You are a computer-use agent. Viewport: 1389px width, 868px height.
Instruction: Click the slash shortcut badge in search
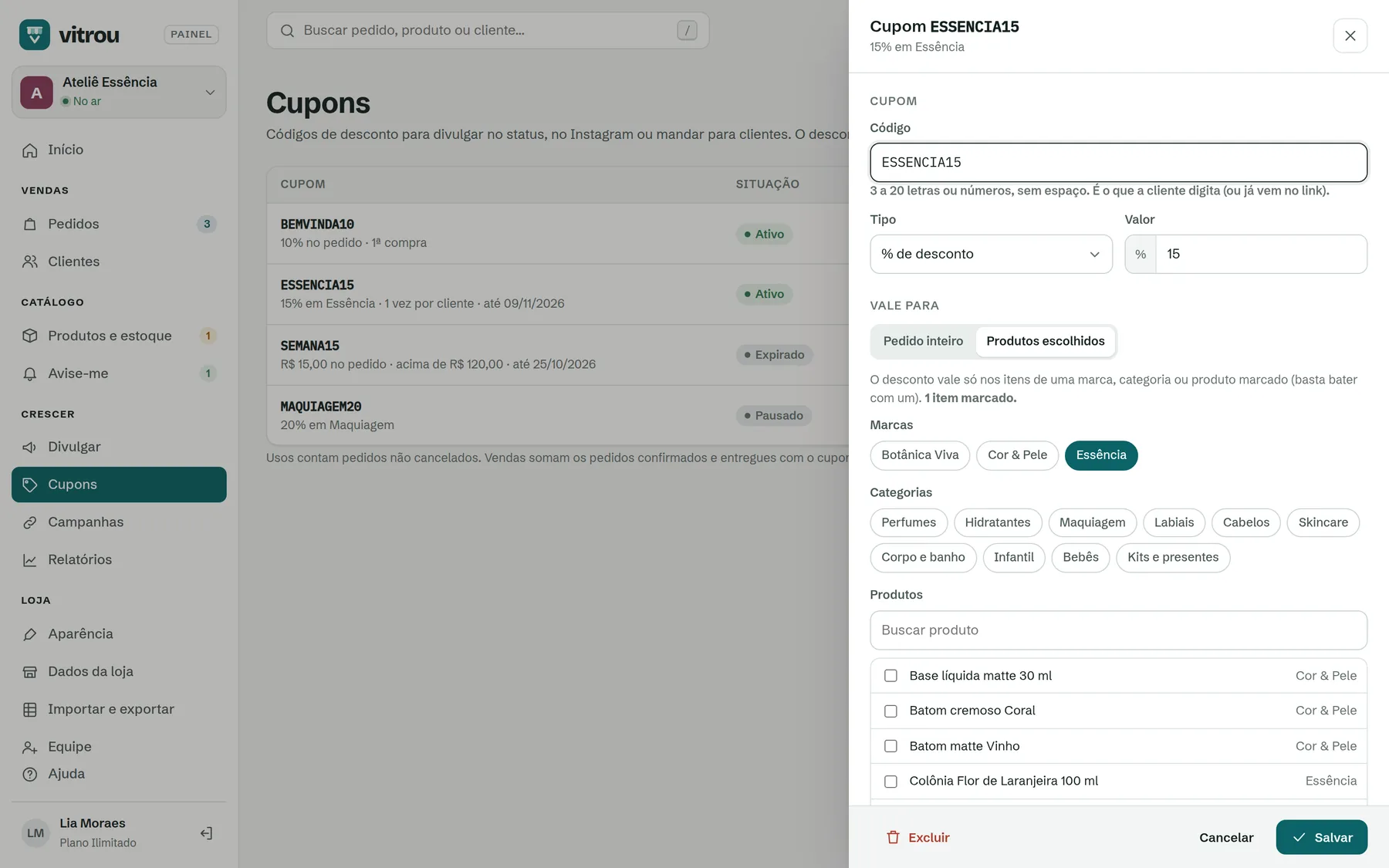tap(687, 30)
